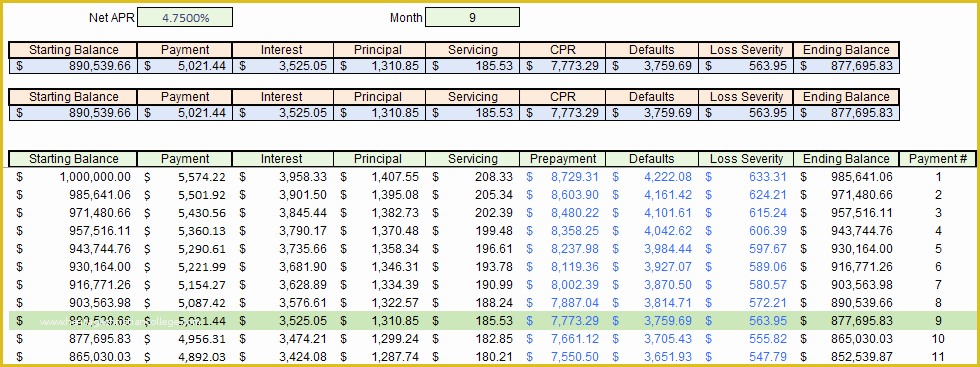Select payment number 2 cell
The image size is (980, 367).
tap(938, 195)
